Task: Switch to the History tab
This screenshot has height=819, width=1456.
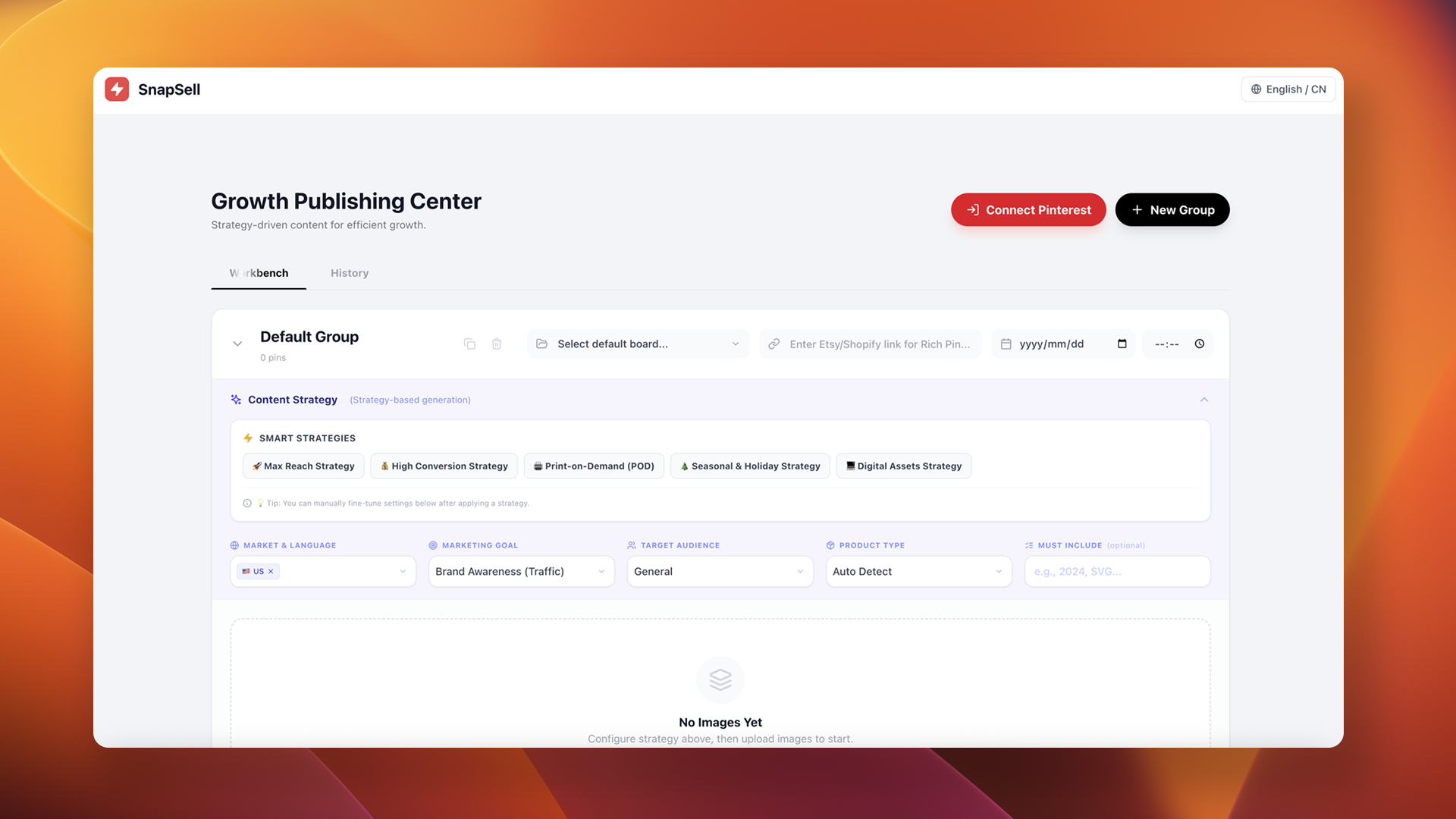Action: [349, 273]
